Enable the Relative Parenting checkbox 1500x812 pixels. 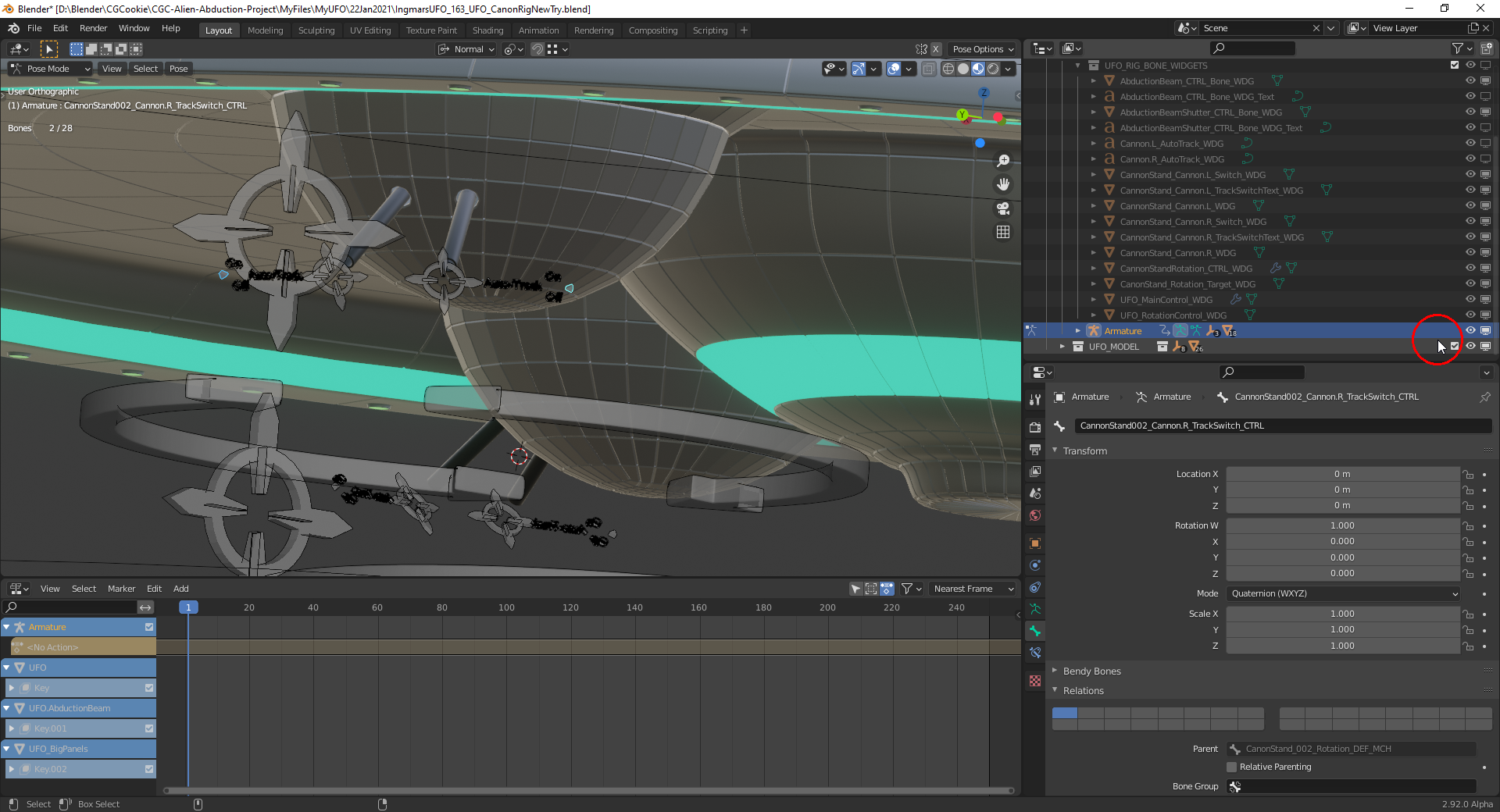pyautogui.click(x=1232, y=767)
